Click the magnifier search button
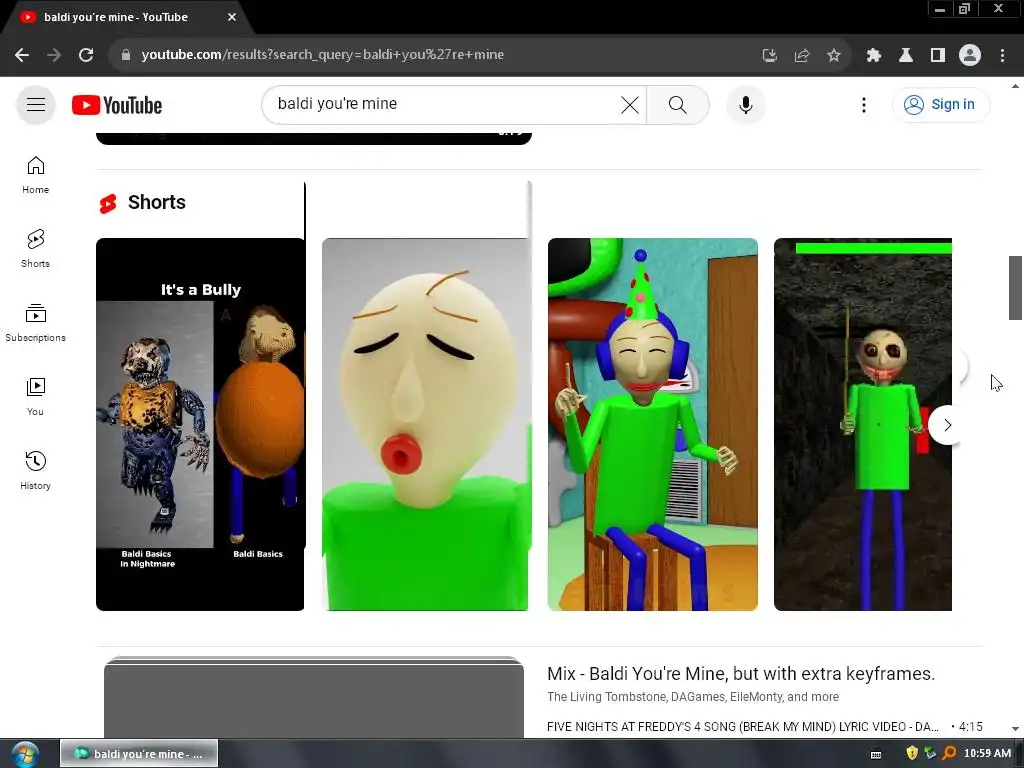 (x=677, y=104)
